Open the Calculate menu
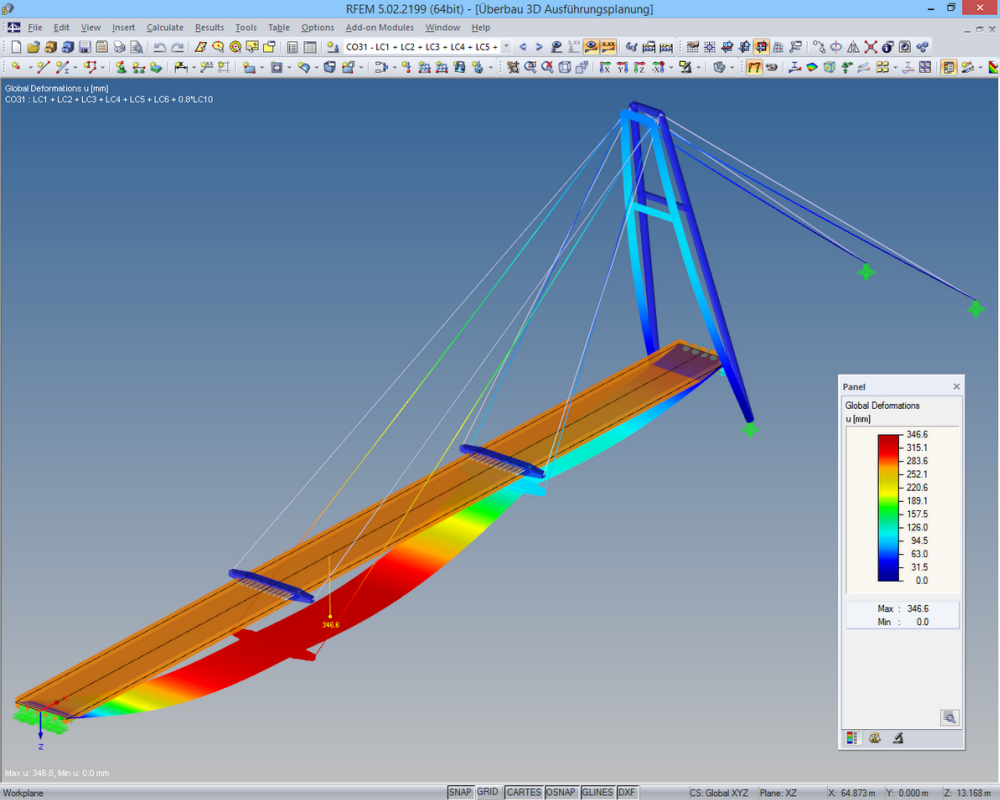 (x=164, y=27)
